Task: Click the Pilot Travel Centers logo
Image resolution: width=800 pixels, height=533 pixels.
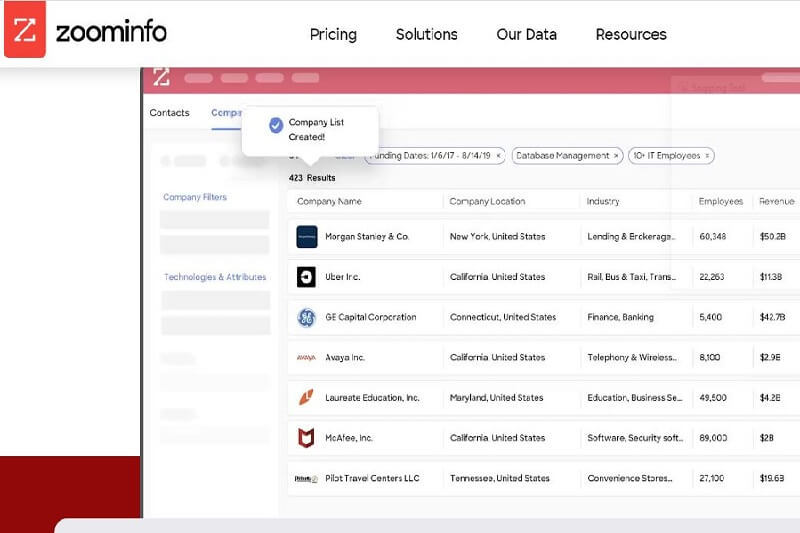Action: [306, 479]
